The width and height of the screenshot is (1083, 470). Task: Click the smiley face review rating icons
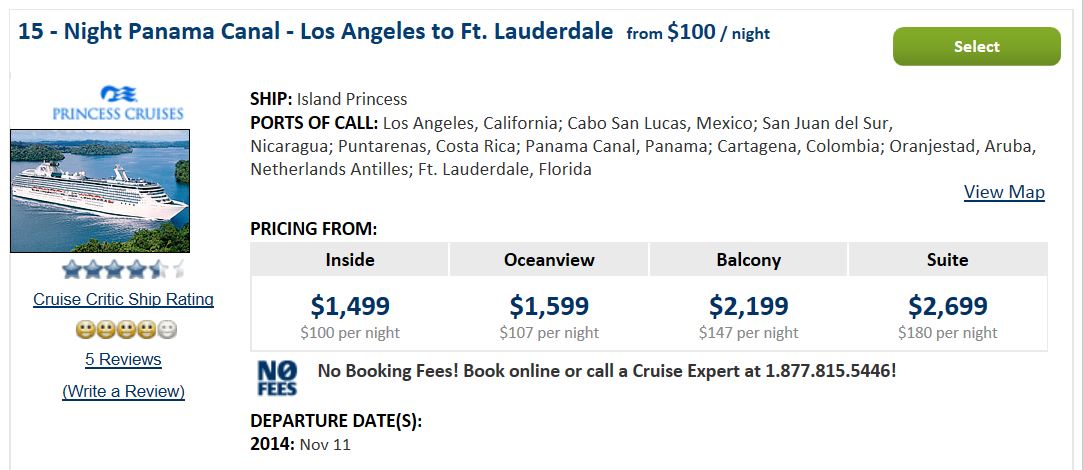(x=126, y=330)
